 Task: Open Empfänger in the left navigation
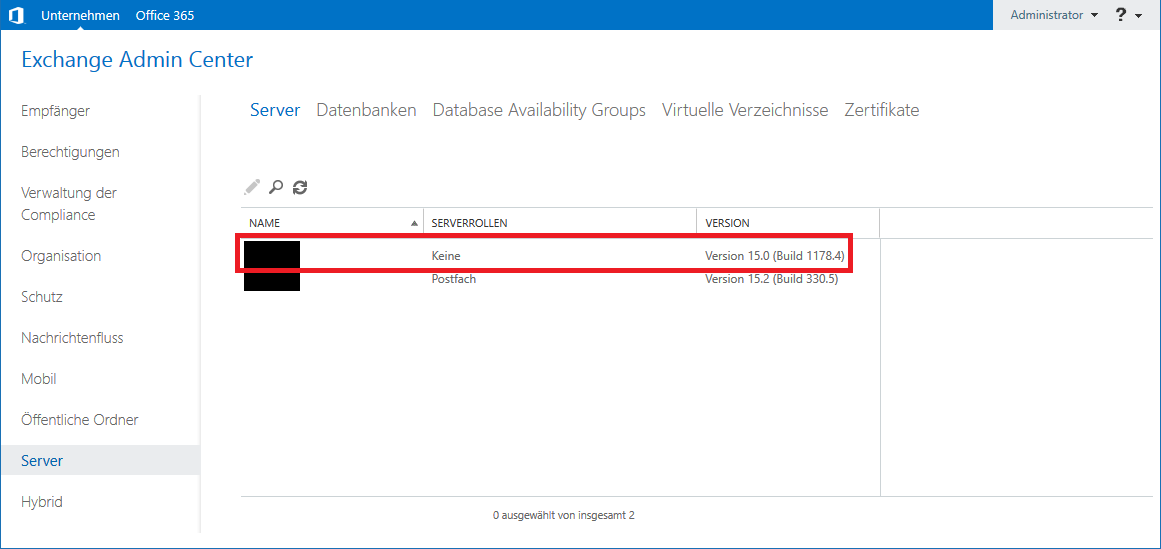click(55, 111)
